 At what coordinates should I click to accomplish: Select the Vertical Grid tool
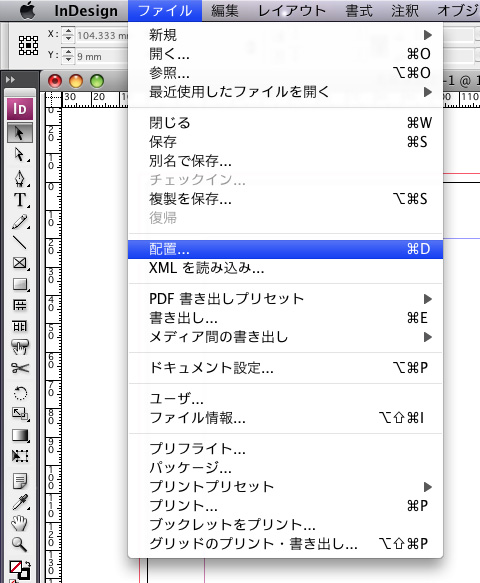tap(20, 326)
